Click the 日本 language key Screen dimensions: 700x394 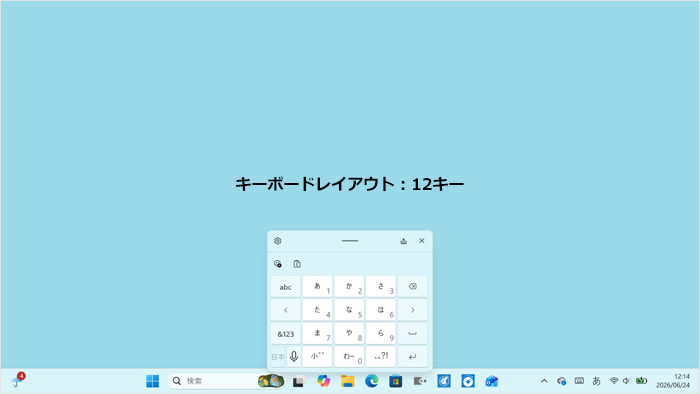pos(278,357)
